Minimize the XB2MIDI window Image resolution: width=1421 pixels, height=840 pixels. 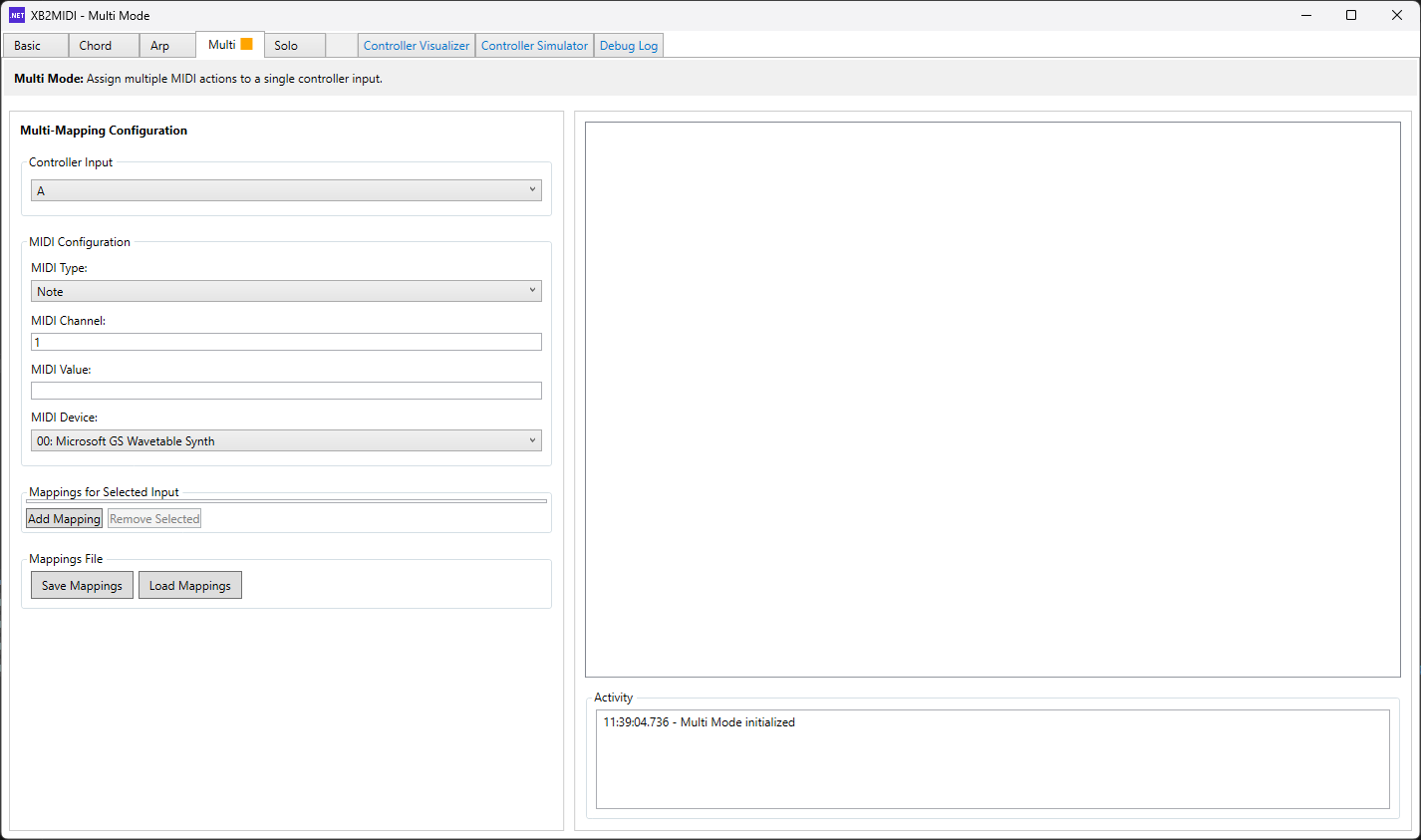1305,15
